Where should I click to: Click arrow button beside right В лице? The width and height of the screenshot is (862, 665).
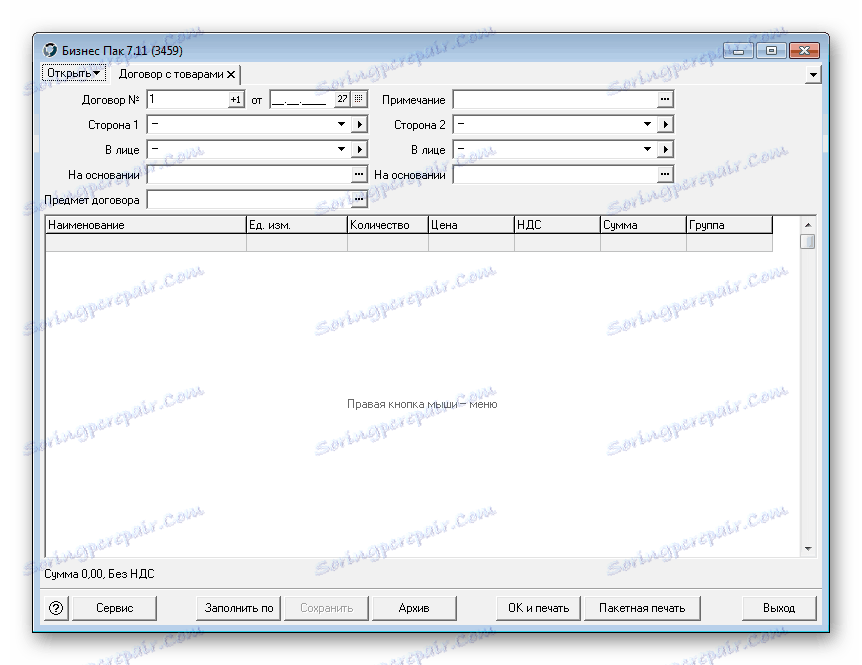[x=665, y=149]
